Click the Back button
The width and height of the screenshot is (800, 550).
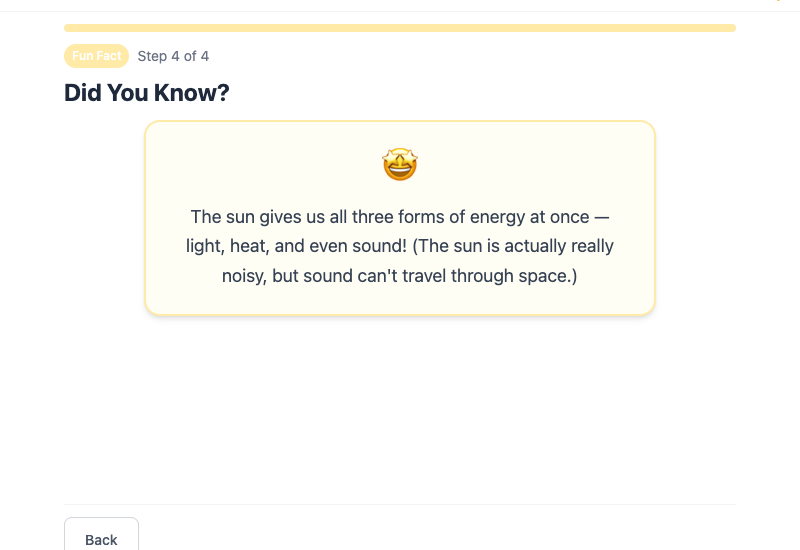click(101, 538)
